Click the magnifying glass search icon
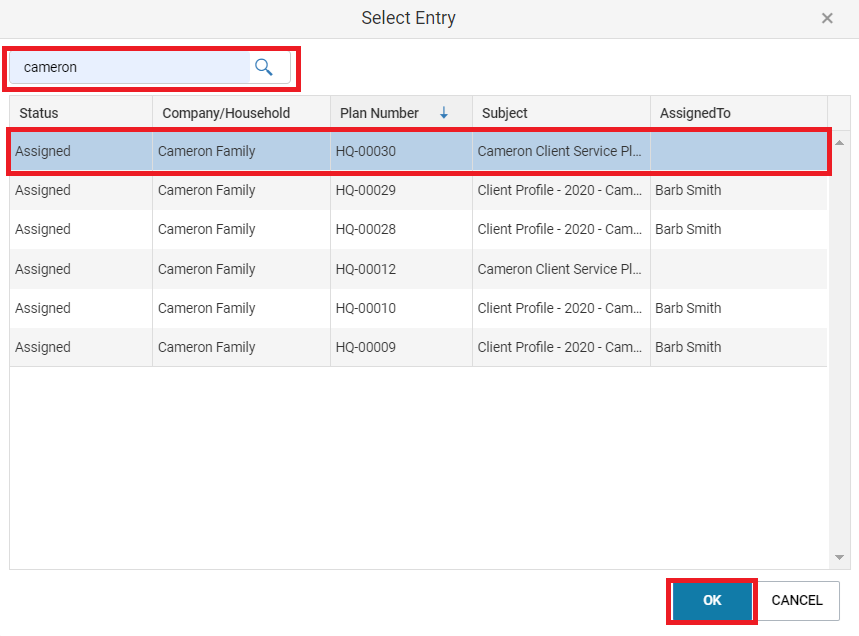This screenshot has width=859, height=636. (264, 67)
